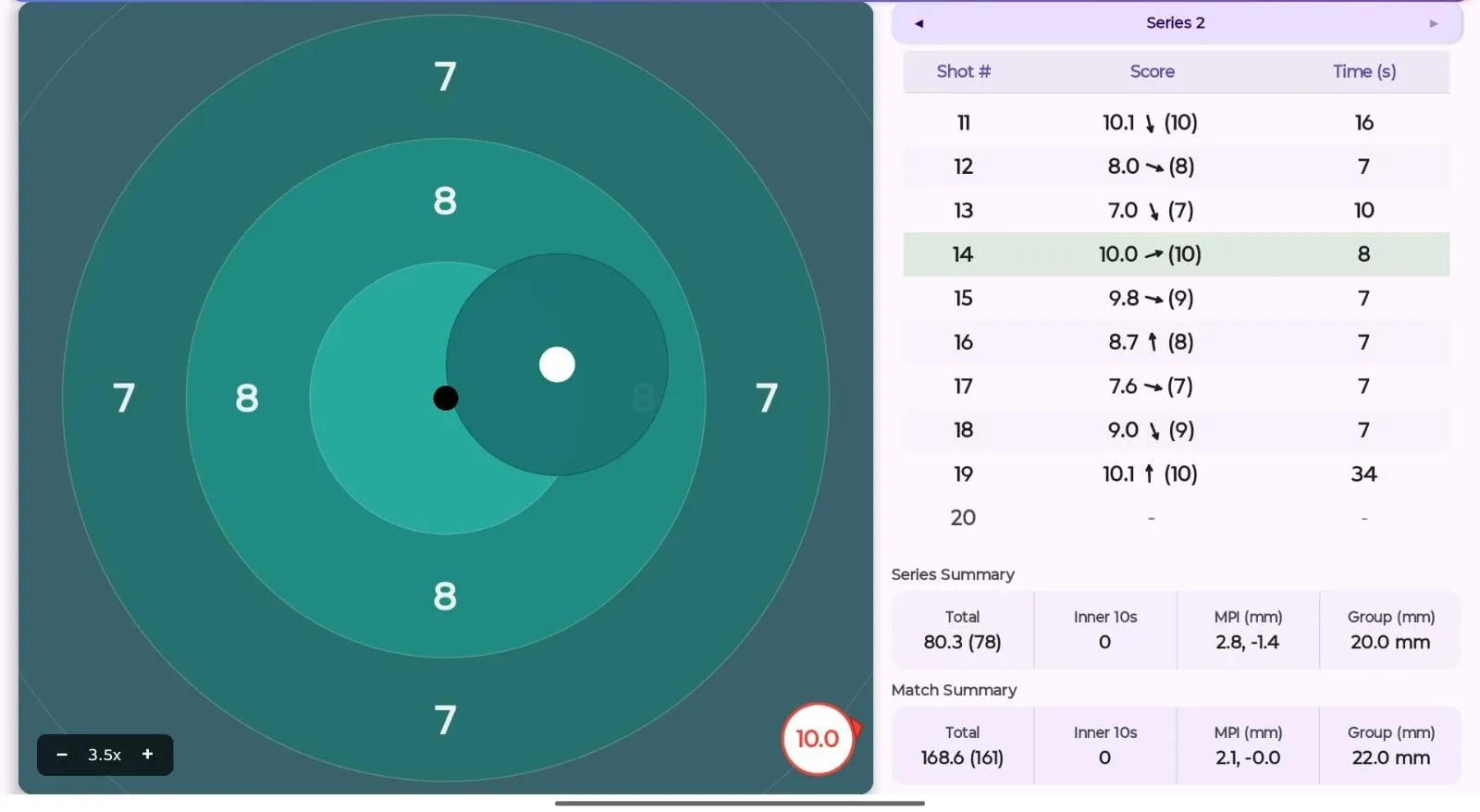Click the Shot # column header

pyautogui.click(x=963, y=71)
